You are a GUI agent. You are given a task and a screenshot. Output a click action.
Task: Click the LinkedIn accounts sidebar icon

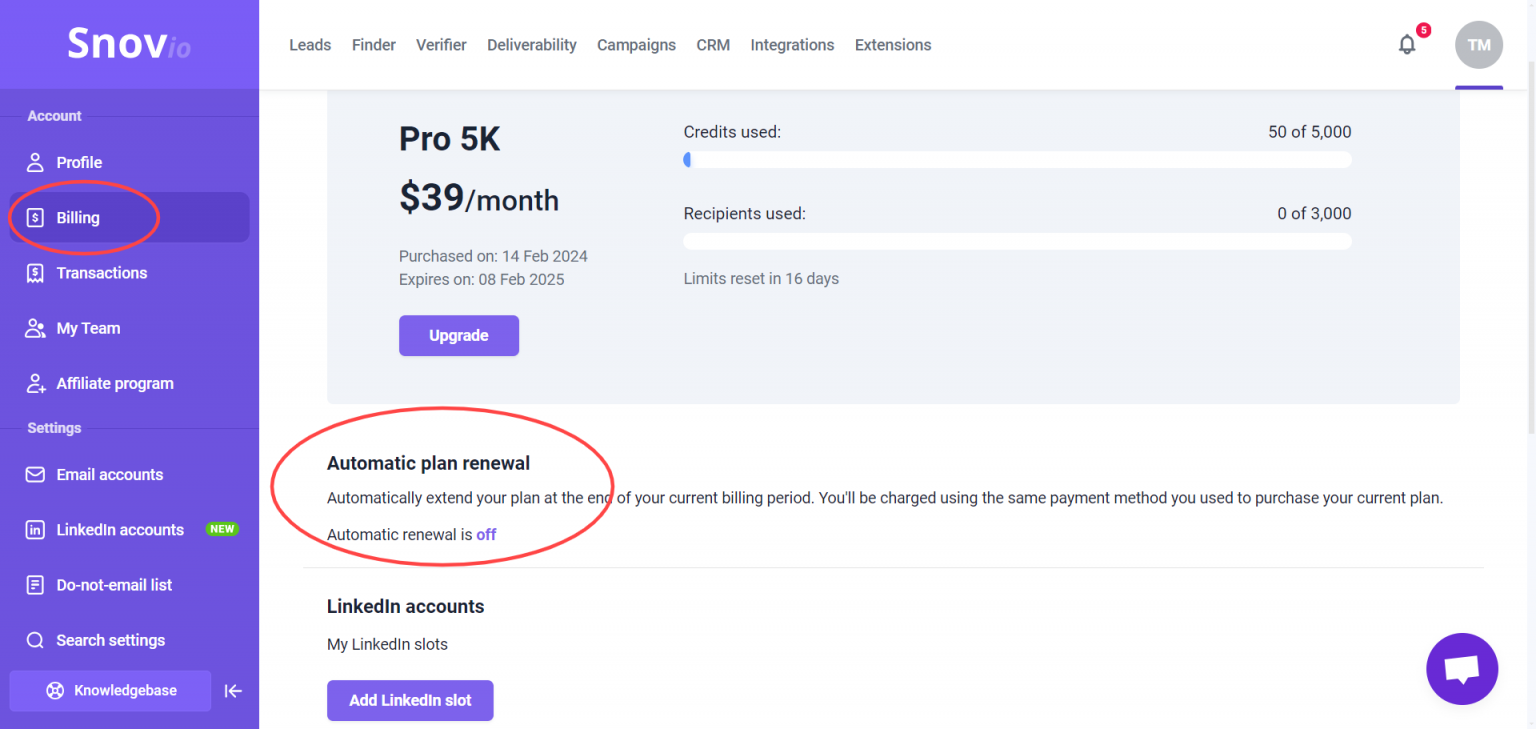[35, 530]
